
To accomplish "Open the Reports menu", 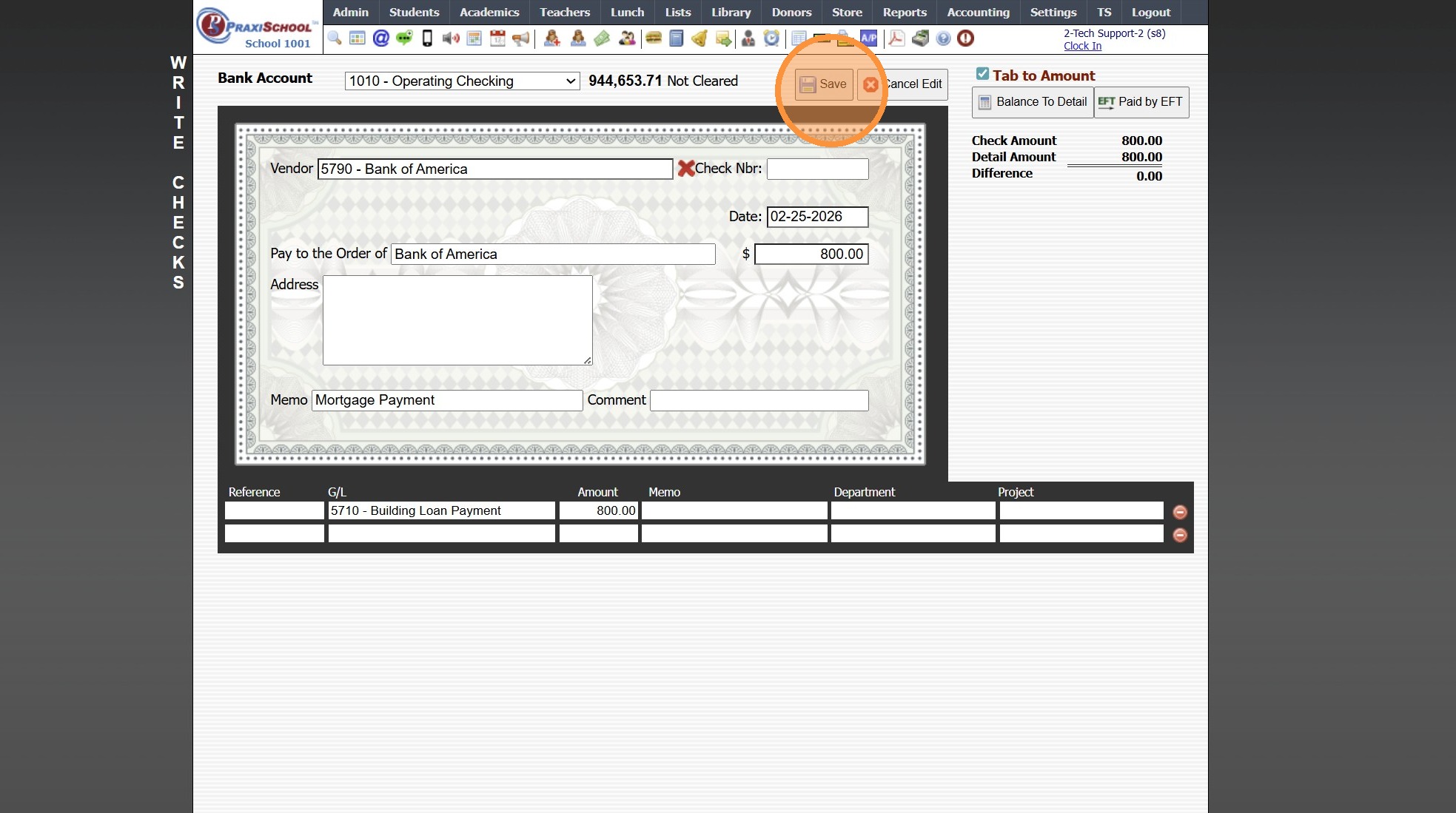I will tap(904, 13).
